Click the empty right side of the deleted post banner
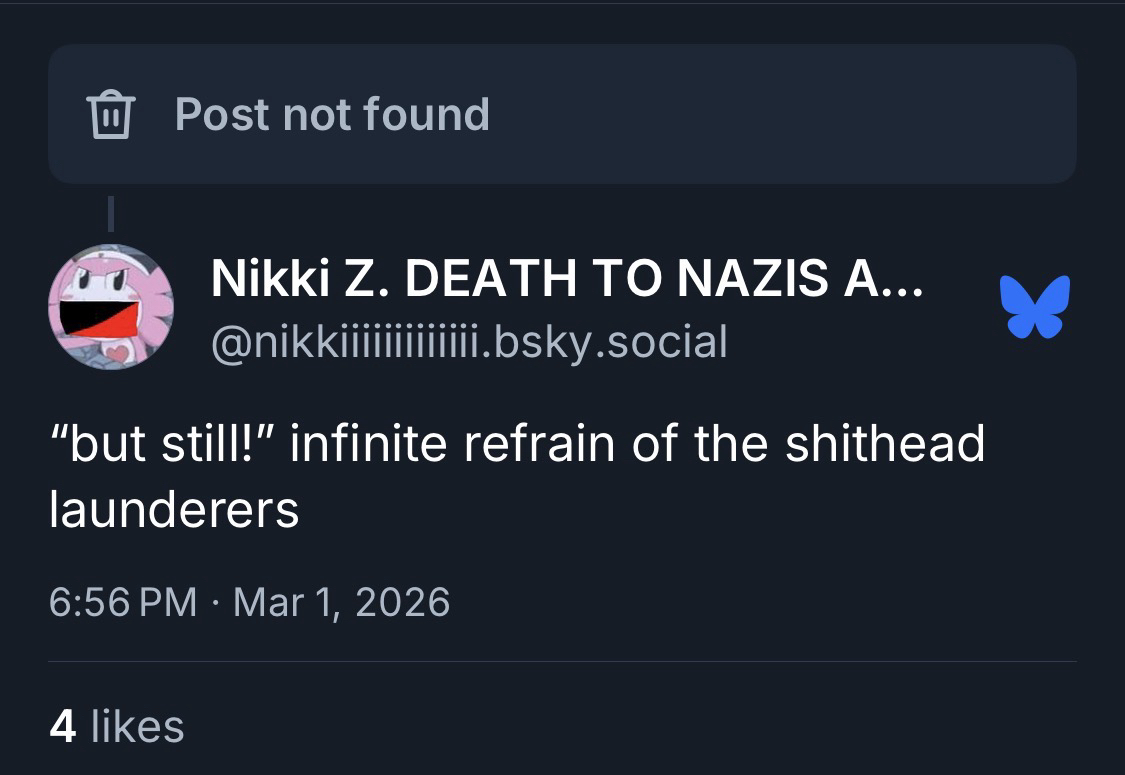1125x775 pixels. click(x=800, y=114)
